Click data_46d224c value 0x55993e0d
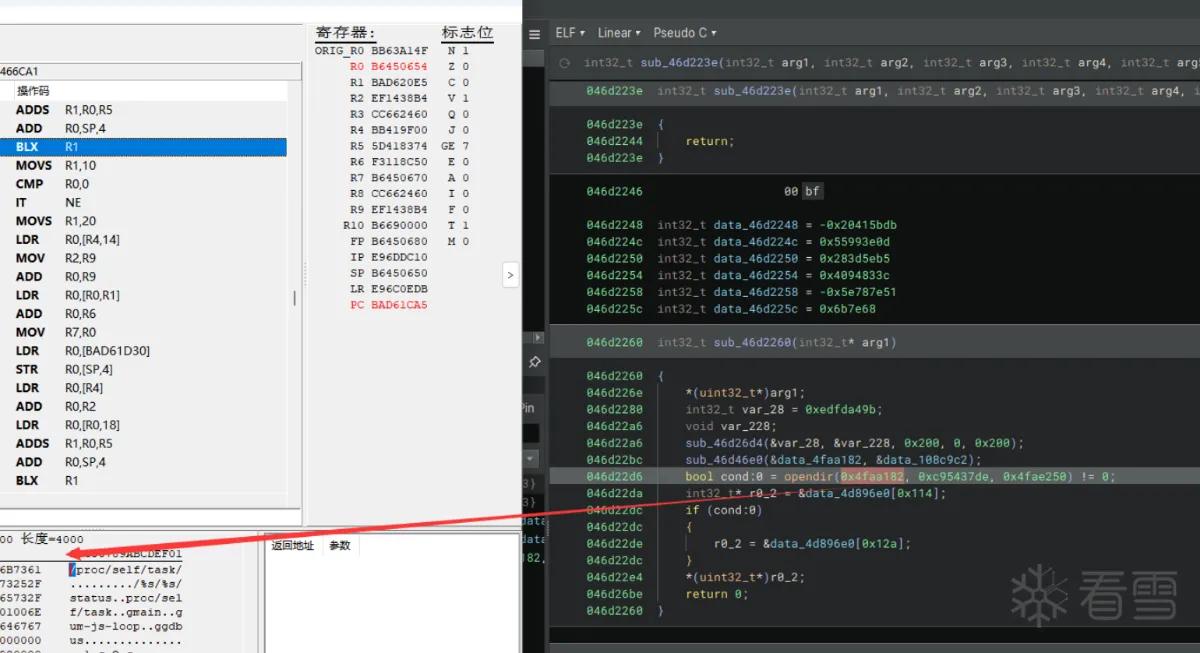Image resolution: width=1200 pixels, height=653 pixels. [855, 242]
